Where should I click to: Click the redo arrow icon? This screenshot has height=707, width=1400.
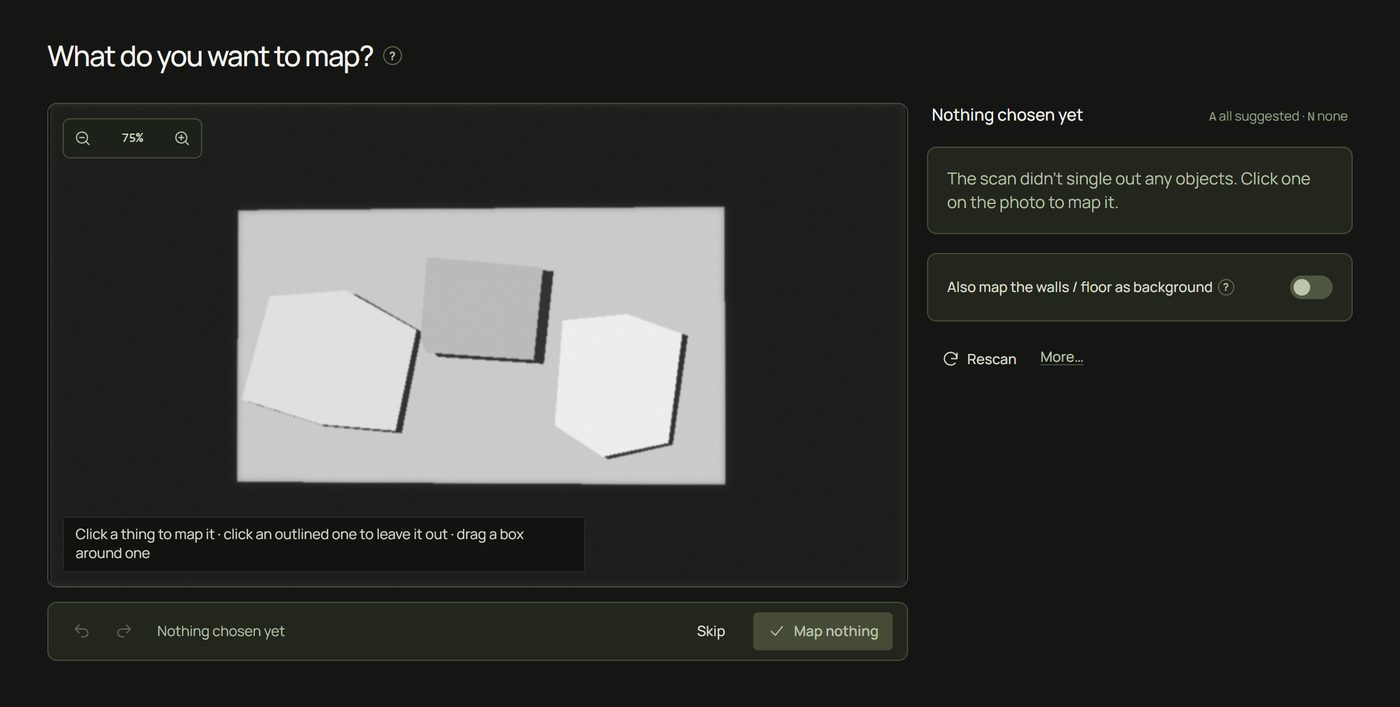click(124, 631)
